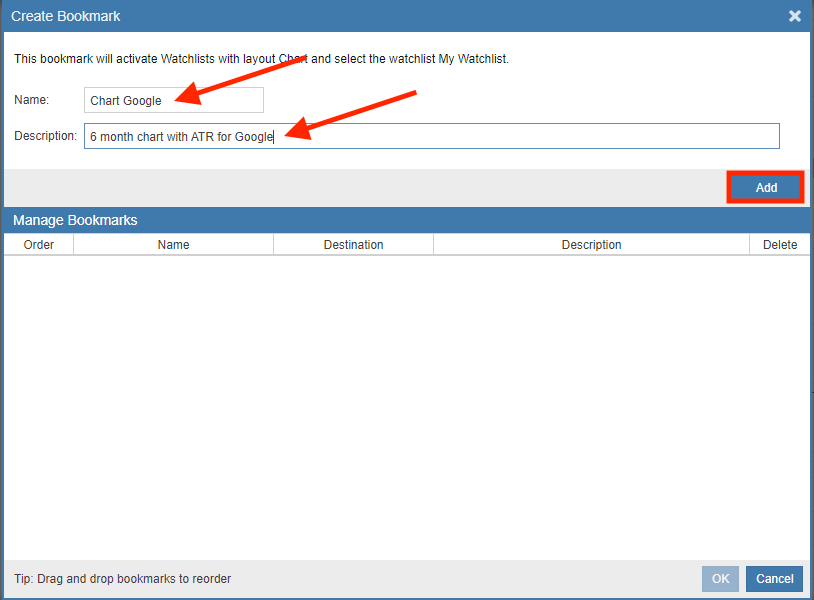This screenshot has width=814, height=600.
Task: Cancel the bookmark dialog
Action: (775, 579)
